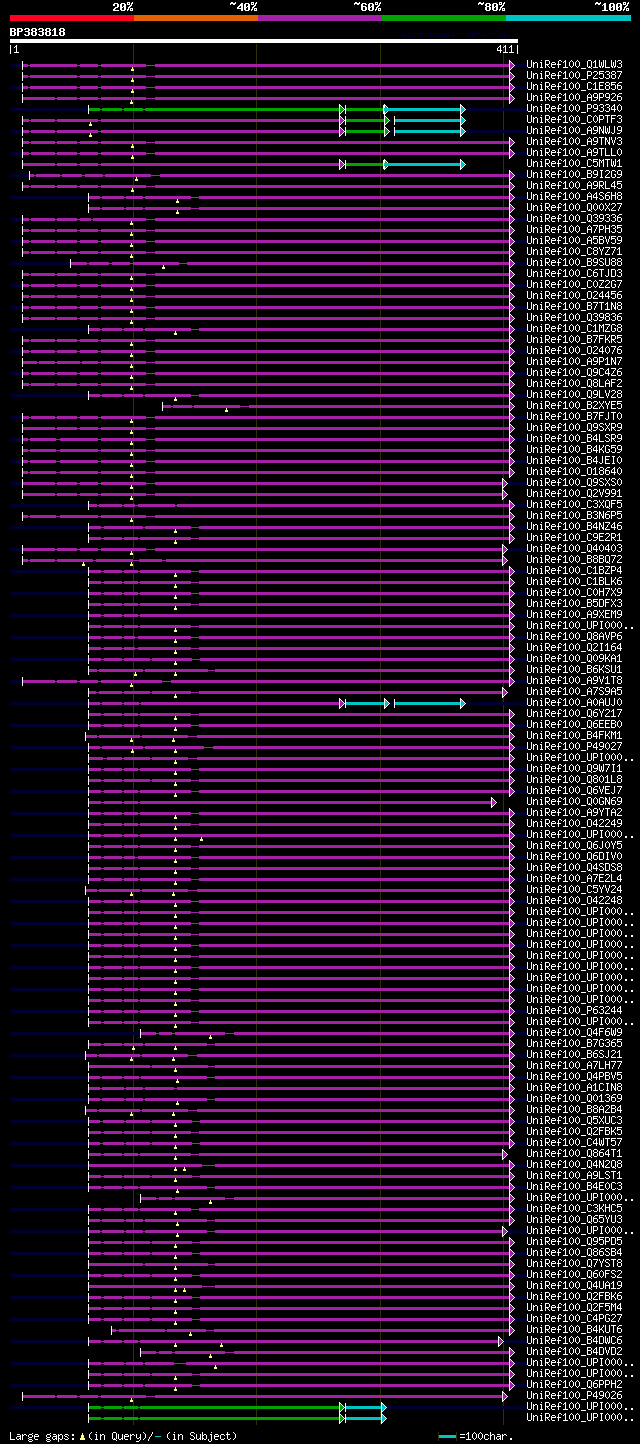
Task: Select UniRef100_A9TNV3 label
Action: pos(574,141)
